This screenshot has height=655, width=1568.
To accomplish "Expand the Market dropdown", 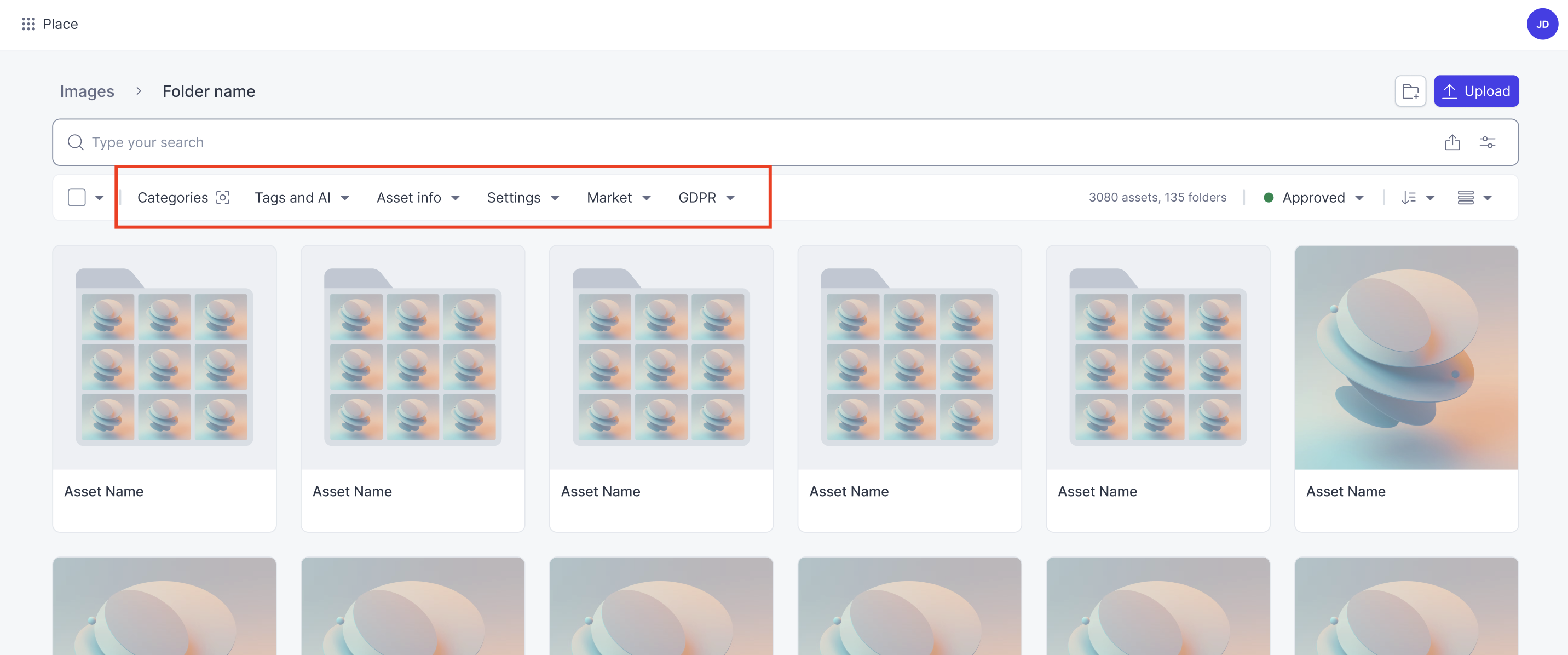I will [x=619, y=198].
